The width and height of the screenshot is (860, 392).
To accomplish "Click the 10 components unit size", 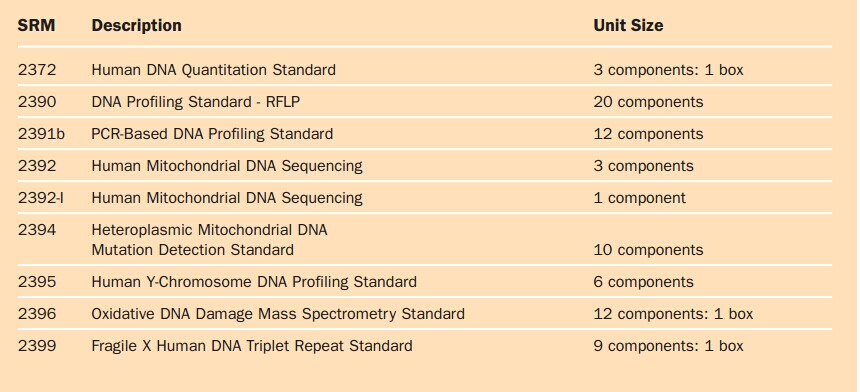I will [648, 250].
